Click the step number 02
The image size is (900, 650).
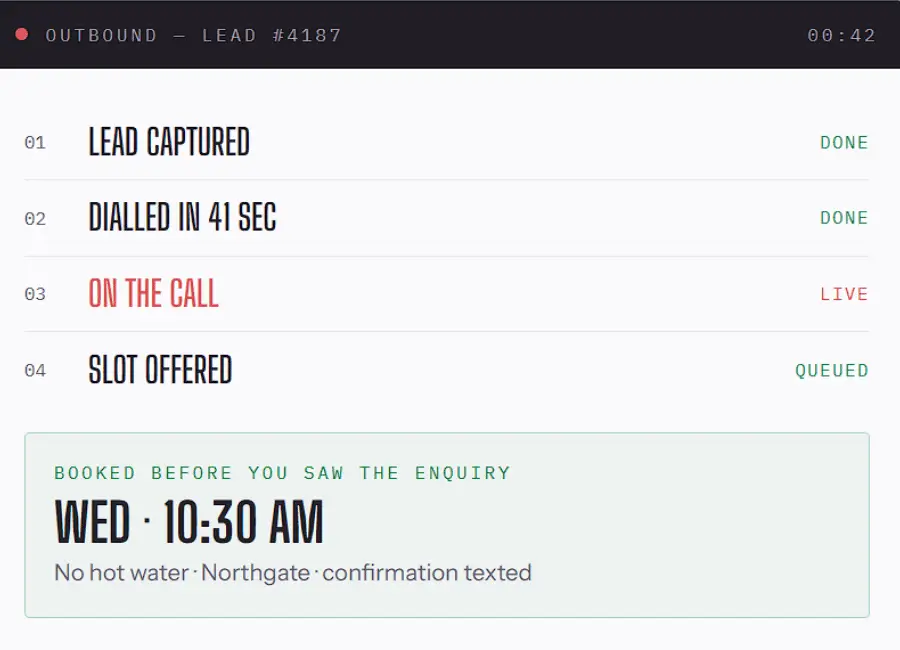click(35, 219)
